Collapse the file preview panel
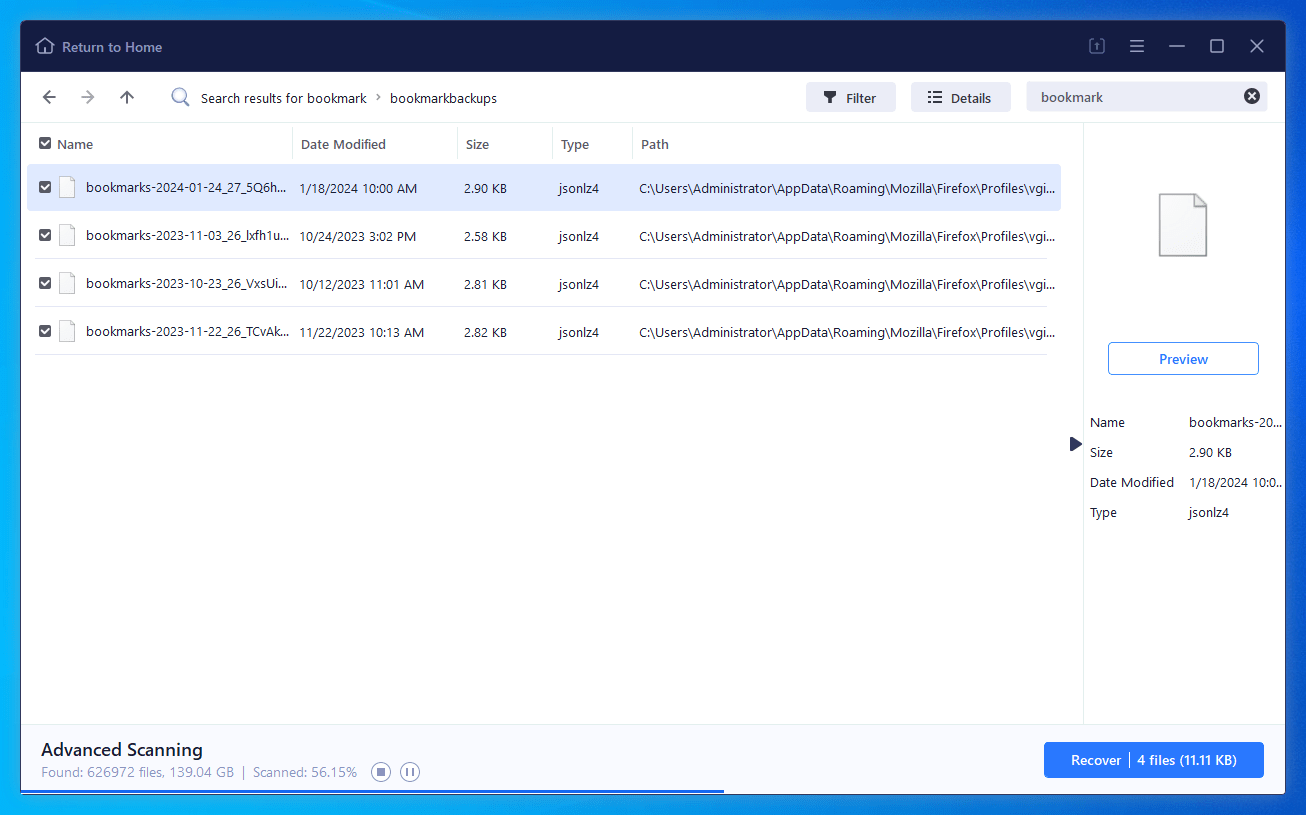 point(1075,443)
